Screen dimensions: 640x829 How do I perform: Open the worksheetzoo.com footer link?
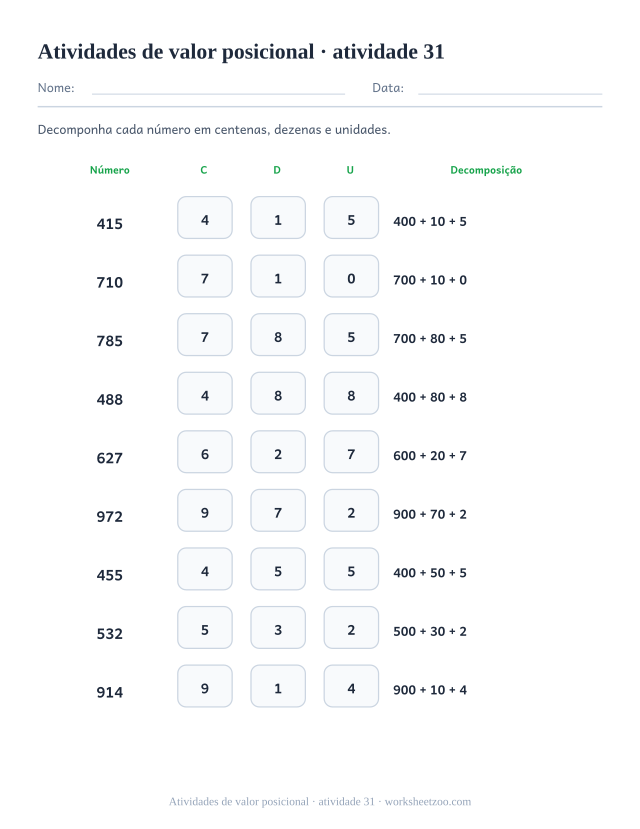[x=428, y=802]
